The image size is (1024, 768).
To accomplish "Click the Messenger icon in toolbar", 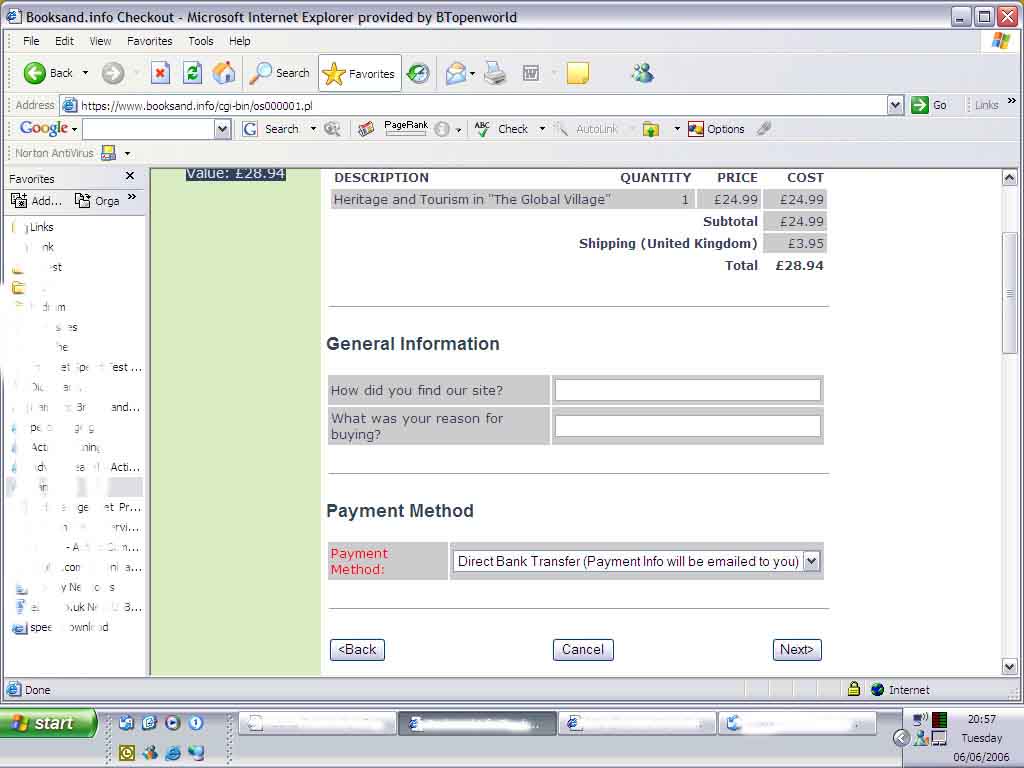I will click(642, 73).
